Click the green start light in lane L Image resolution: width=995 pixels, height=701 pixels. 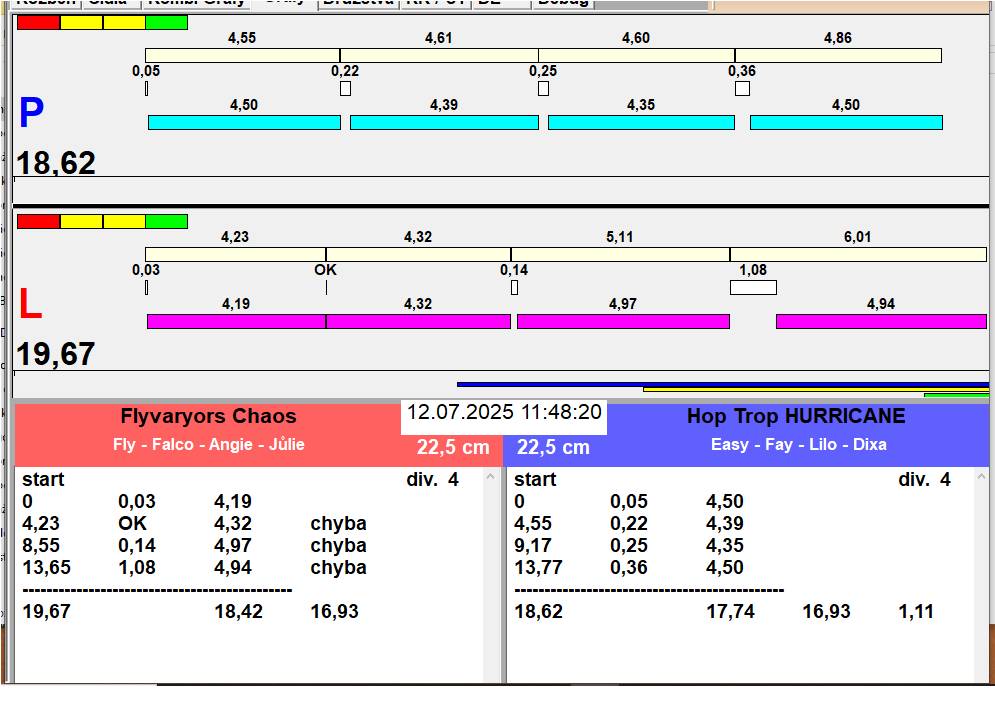click(166, 221)
